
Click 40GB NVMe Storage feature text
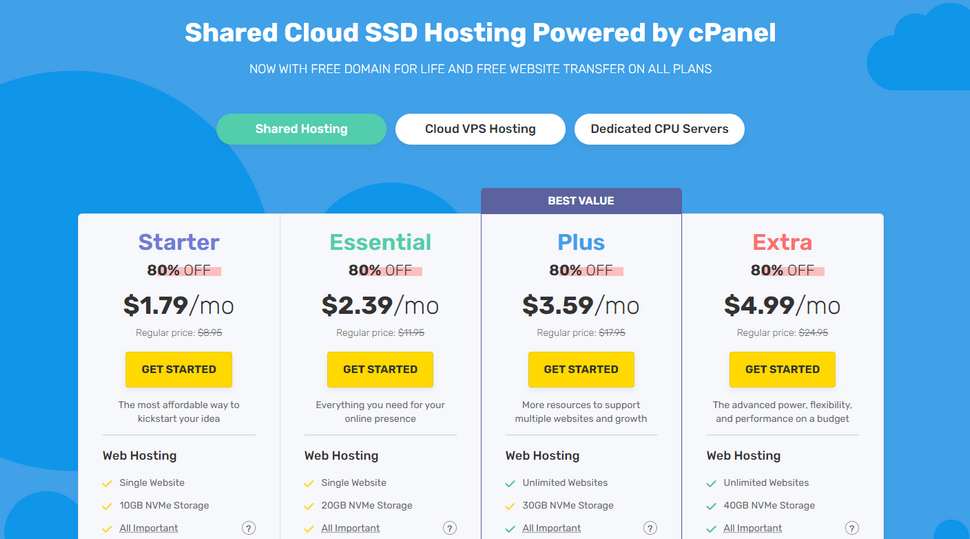769,506
